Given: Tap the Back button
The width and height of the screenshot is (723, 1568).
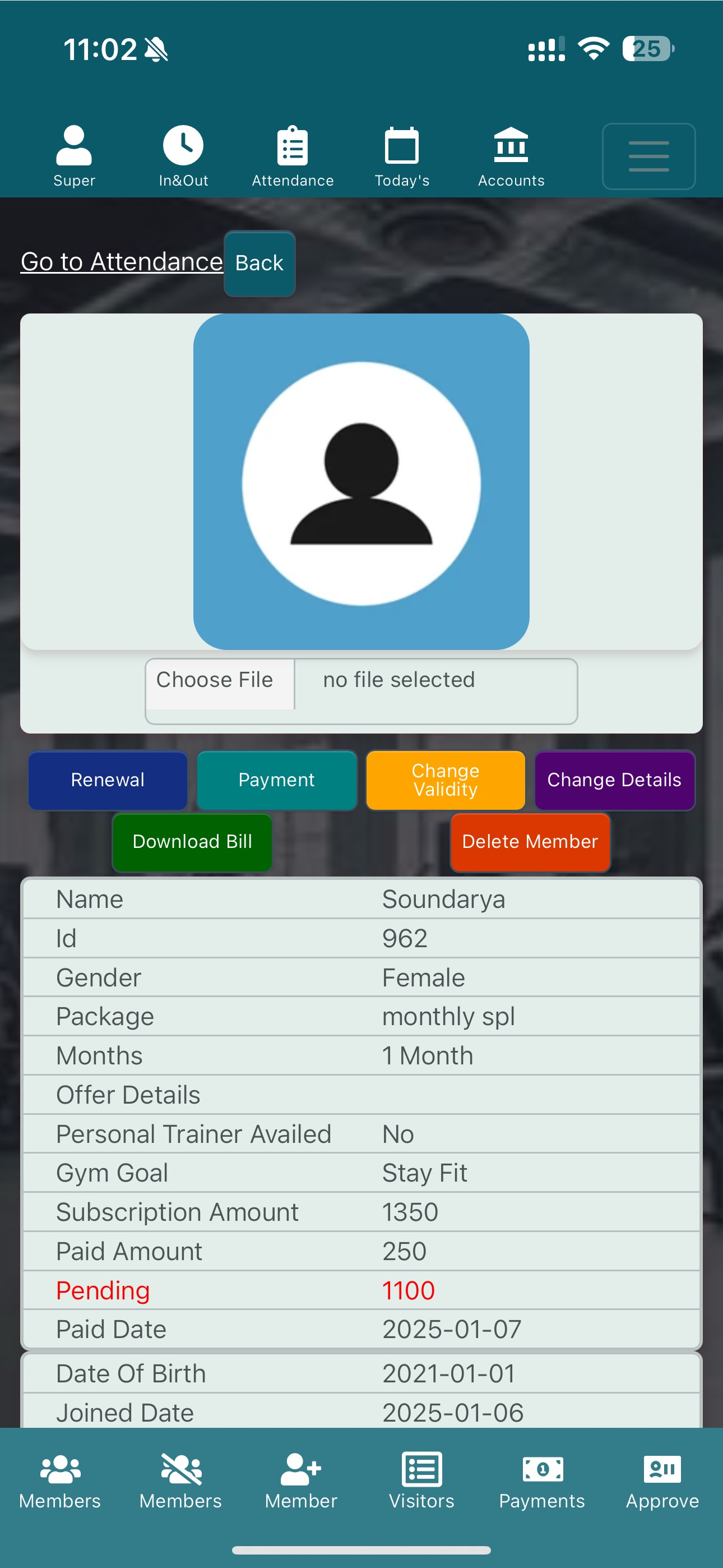Looking at the screenshot, I should (260, 263).
